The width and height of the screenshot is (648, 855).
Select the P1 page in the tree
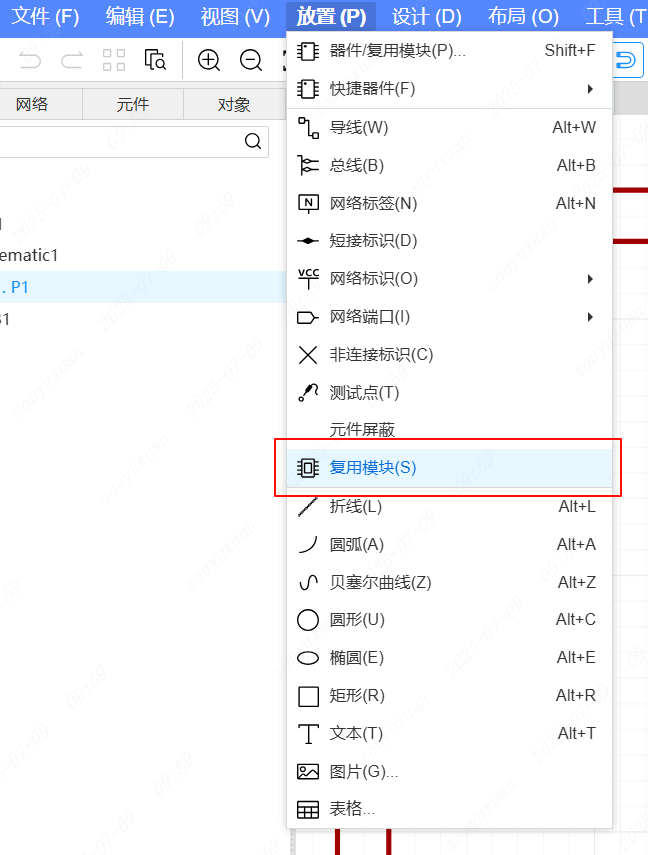(20, 287)
